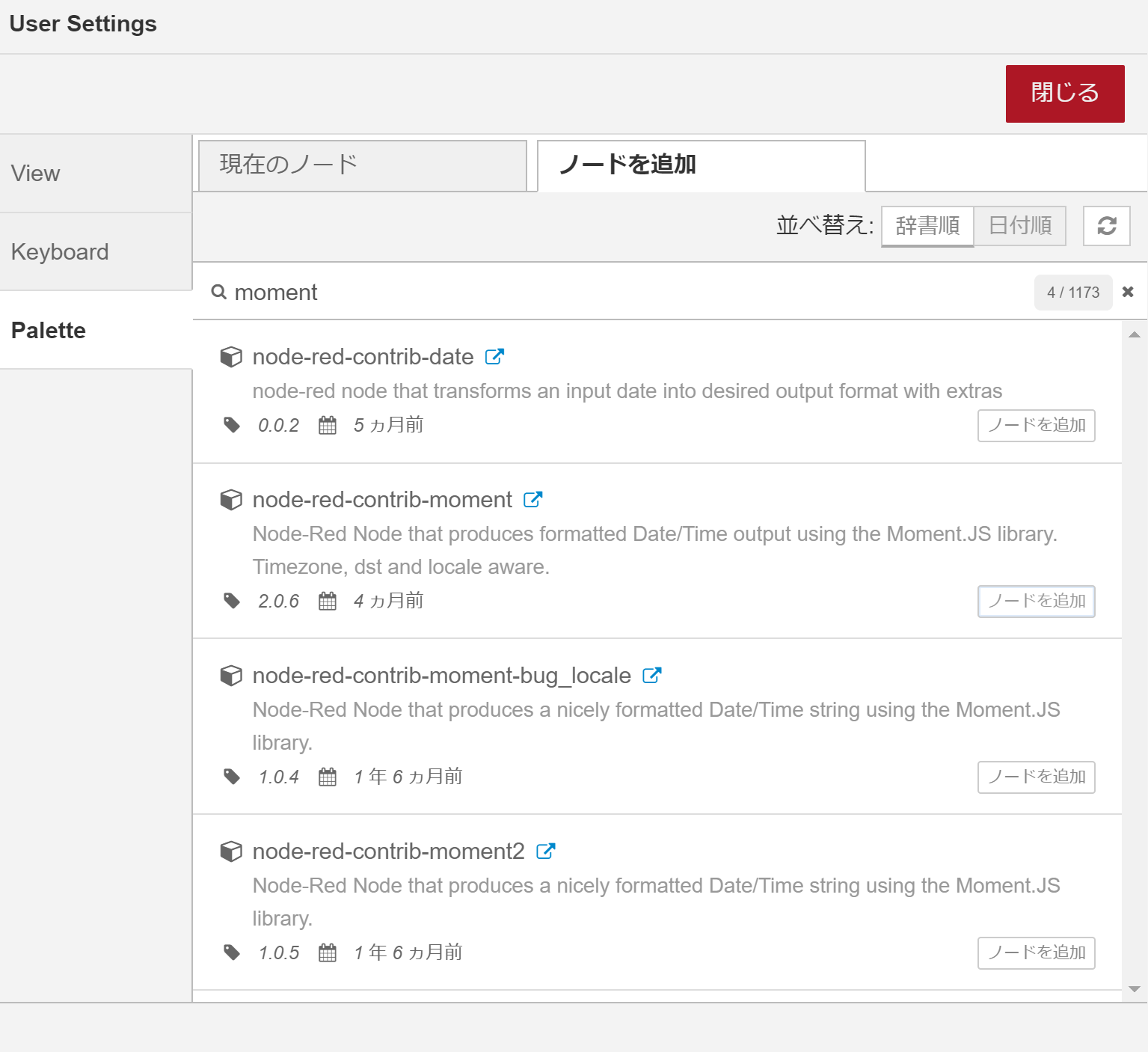Click the cube icon of node-red-contrib-moment-bug_locale

(231, 676)
